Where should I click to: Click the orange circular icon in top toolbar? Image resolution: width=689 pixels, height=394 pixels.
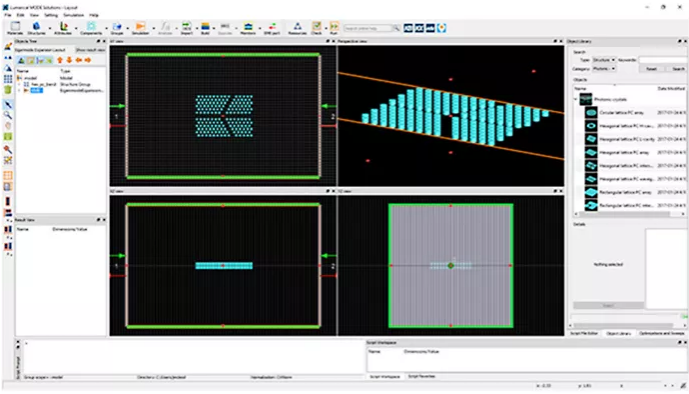tap(442, 28)
